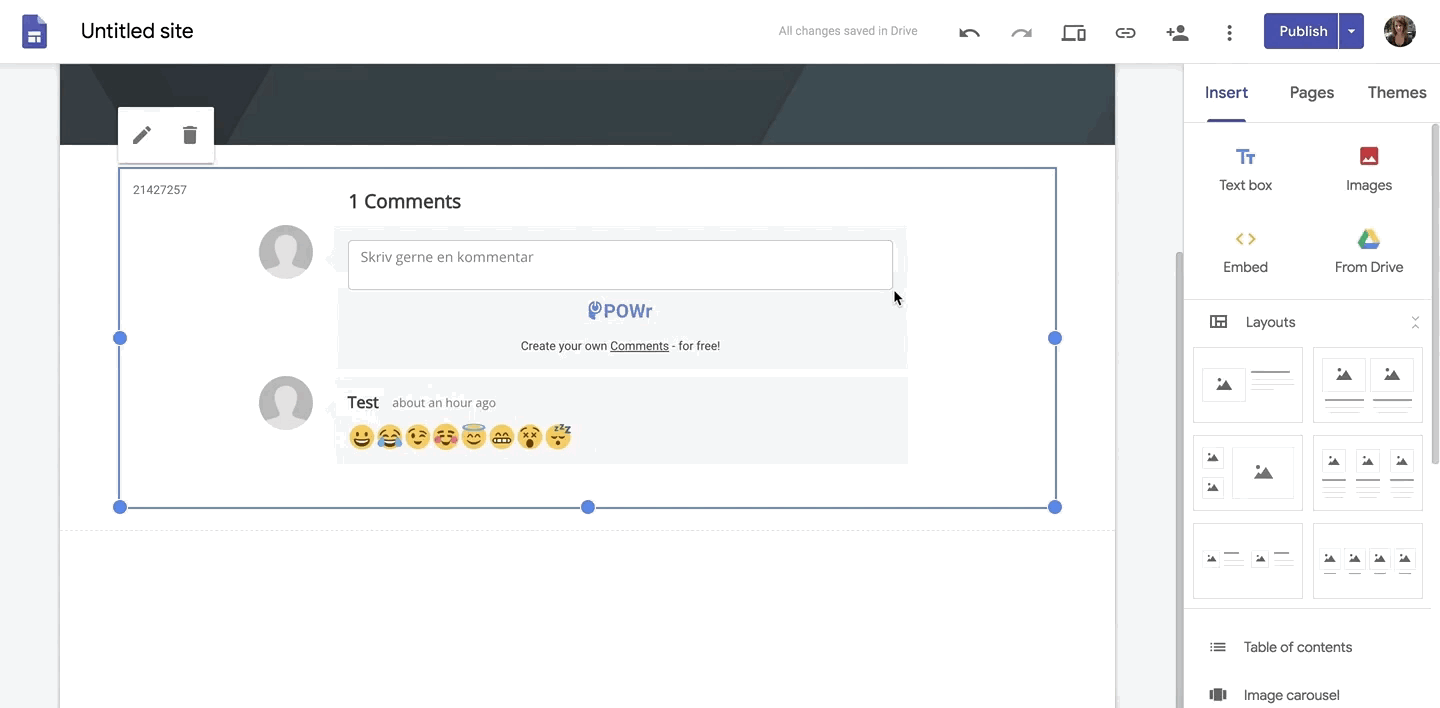Open the Publish dropdown arrow
The height and width of the screenshot is (708, 1440).
(1351, 31)
